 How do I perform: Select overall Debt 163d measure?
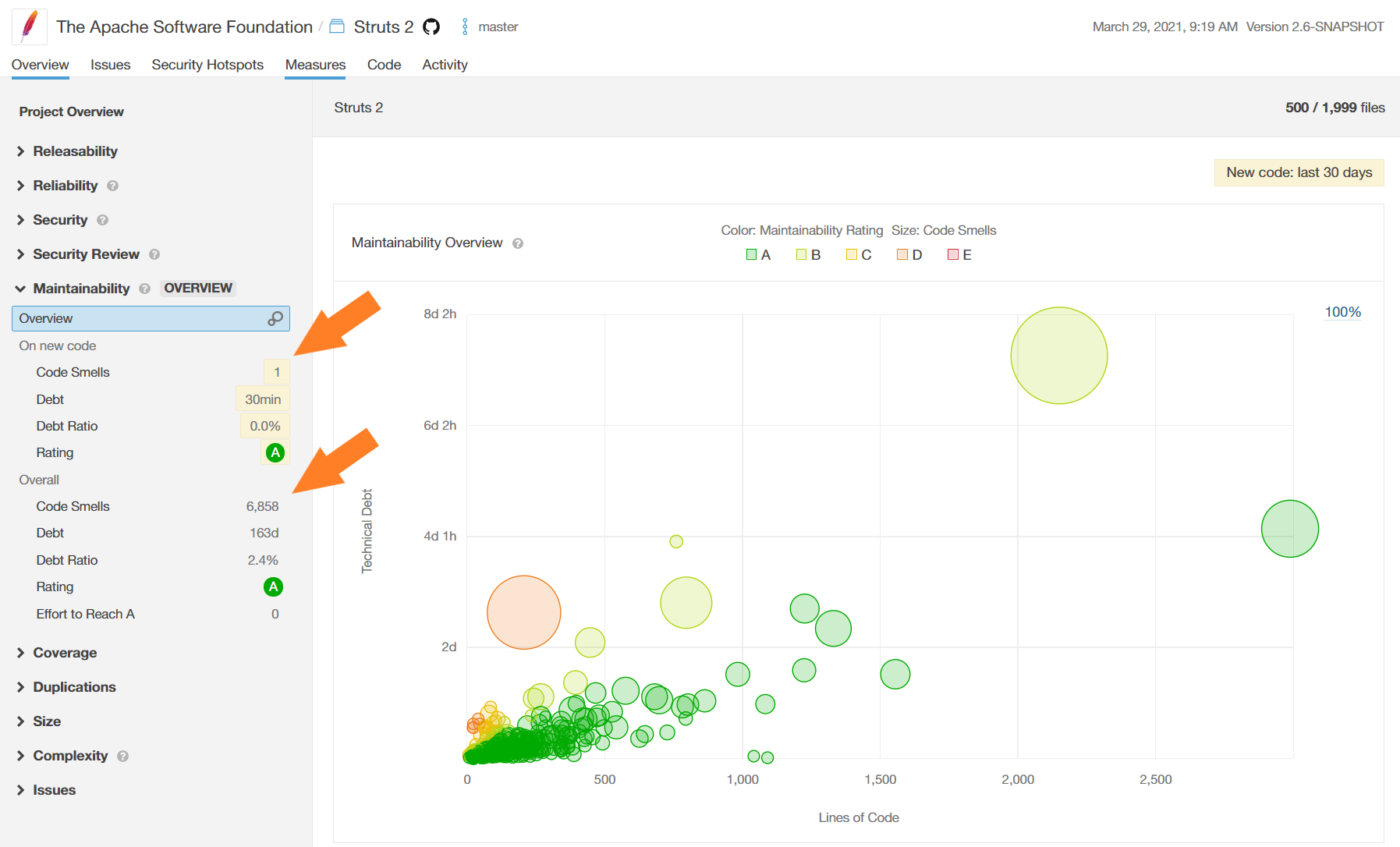[151, 533]
